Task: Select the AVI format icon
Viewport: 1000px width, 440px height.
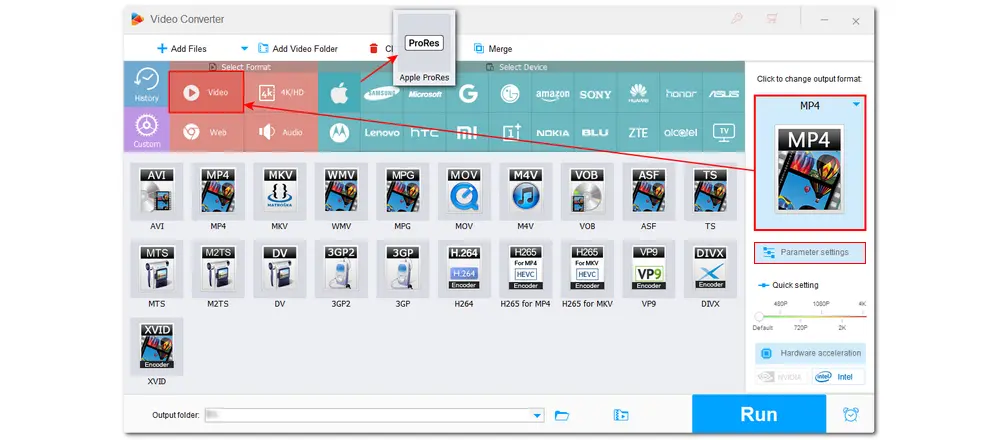Action: coord(156,191)
